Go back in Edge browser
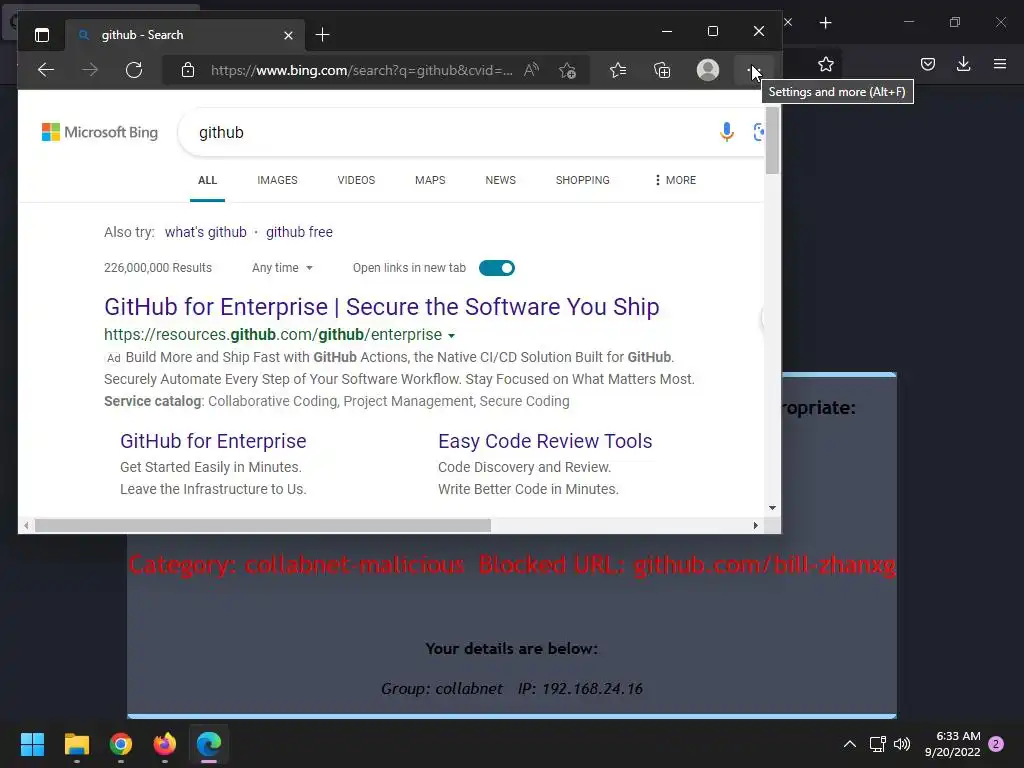 point(46,70)
